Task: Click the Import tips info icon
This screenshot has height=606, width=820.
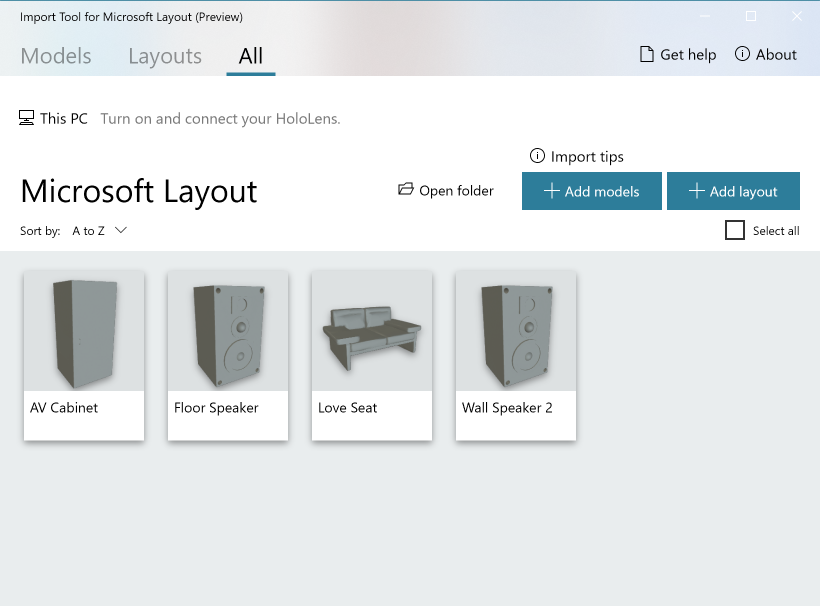Action: tap(537, 156)
